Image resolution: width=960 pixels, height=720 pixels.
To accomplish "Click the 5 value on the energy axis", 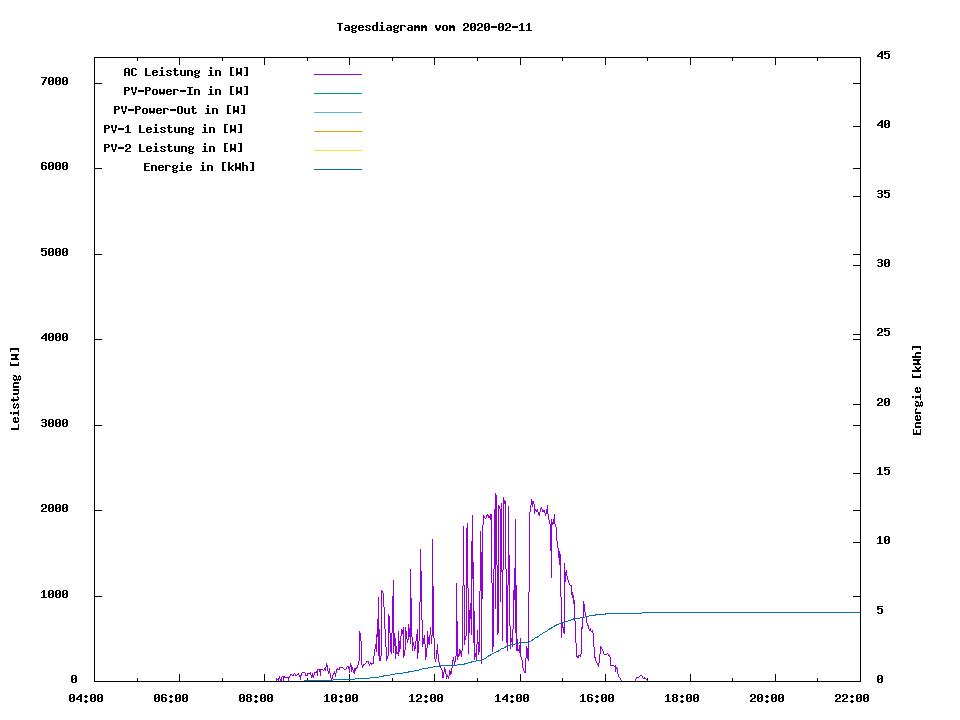I will tap(880, 610).
